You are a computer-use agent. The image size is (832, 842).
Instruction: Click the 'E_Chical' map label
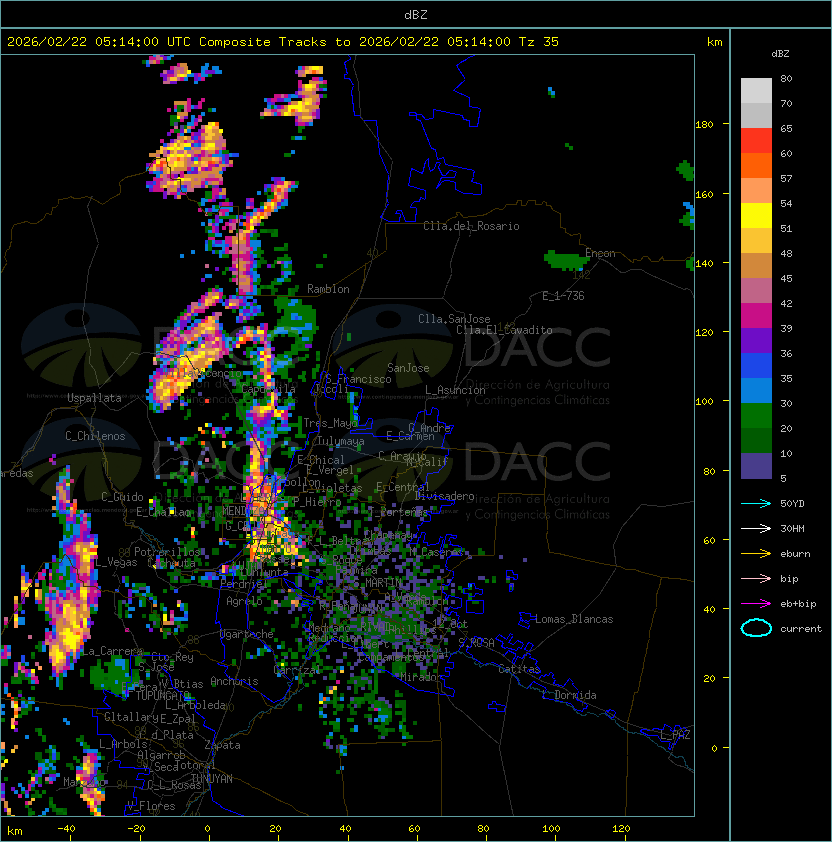coord(321,460)
